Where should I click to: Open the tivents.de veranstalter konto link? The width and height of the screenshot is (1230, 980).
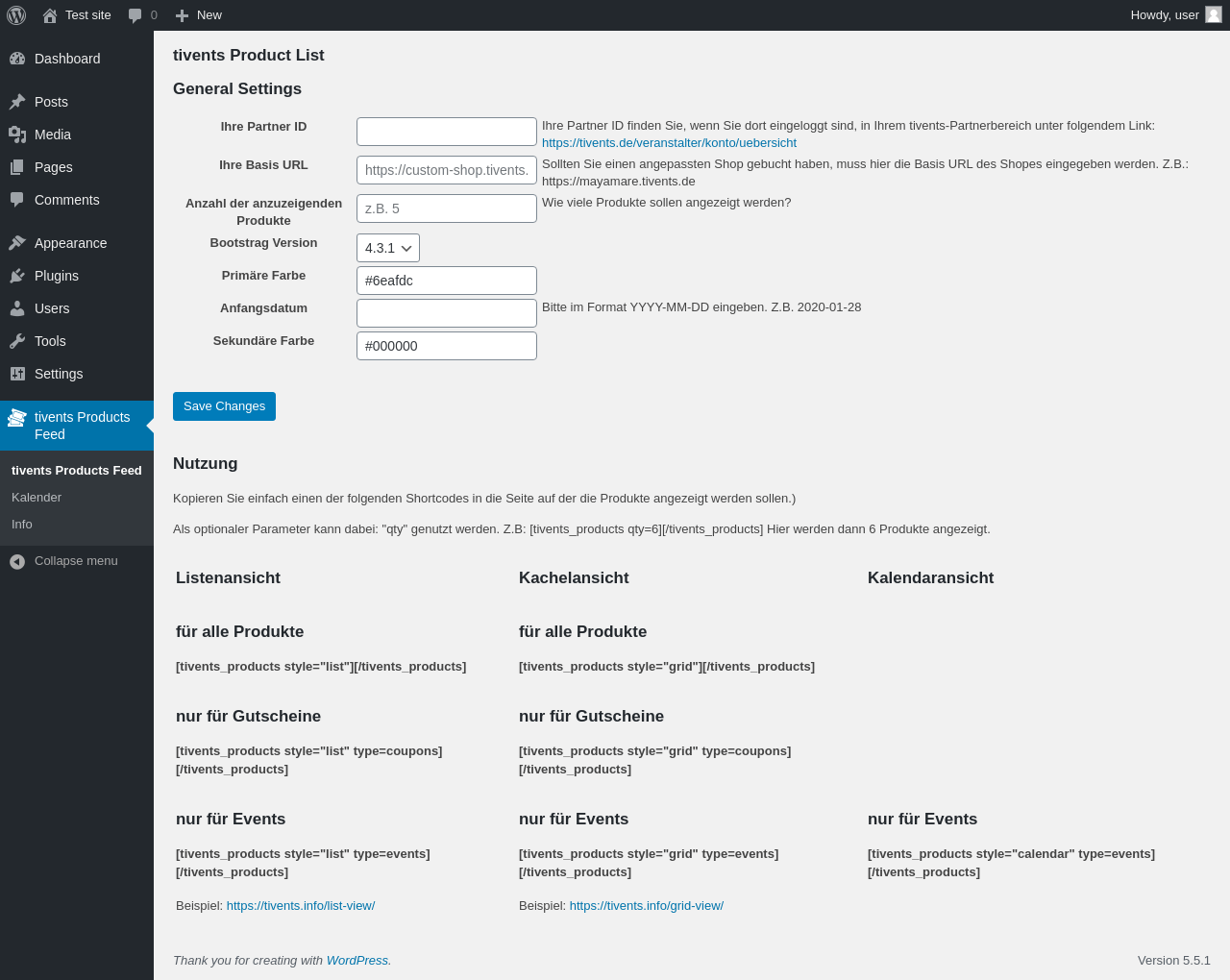pos(669,143)
